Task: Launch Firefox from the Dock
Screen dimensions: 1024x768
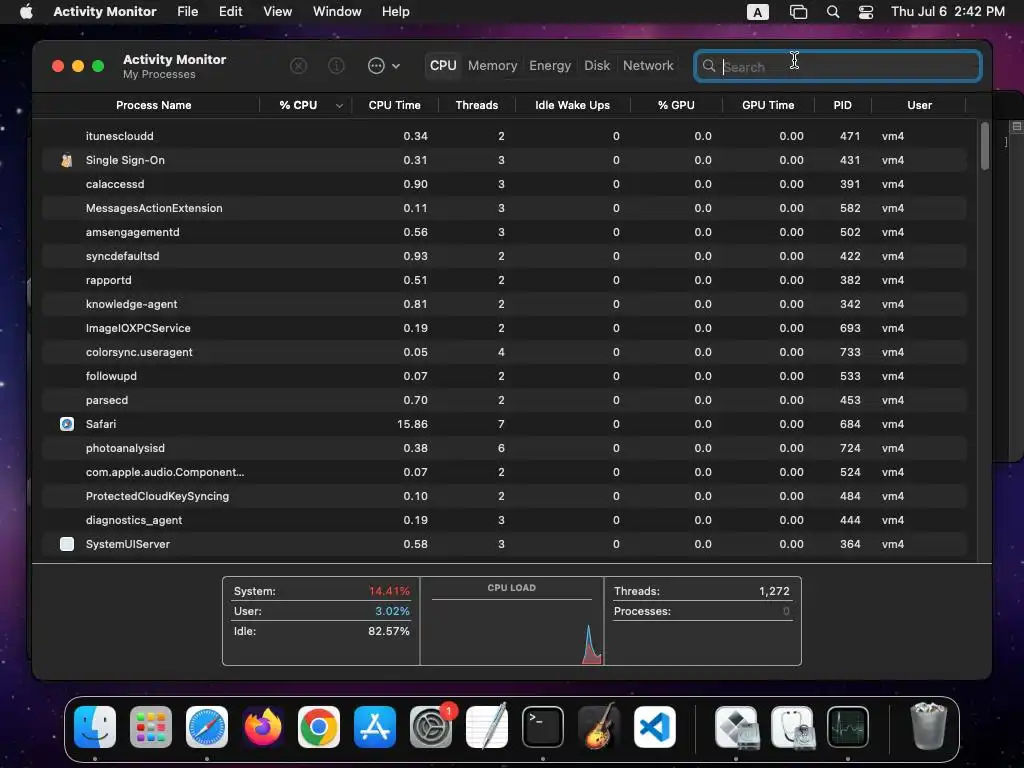Action: (x=263, y=727)
